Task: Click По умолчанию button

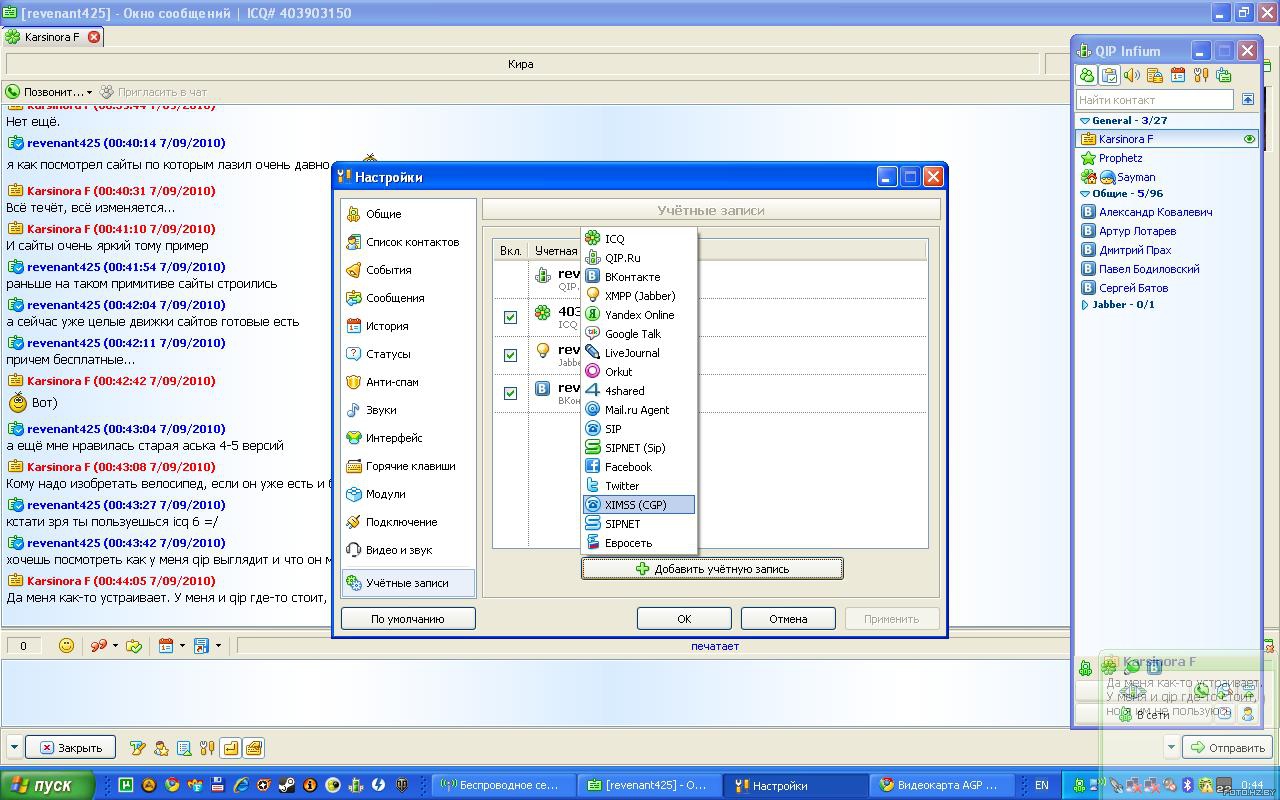Action: pos(408,619)
